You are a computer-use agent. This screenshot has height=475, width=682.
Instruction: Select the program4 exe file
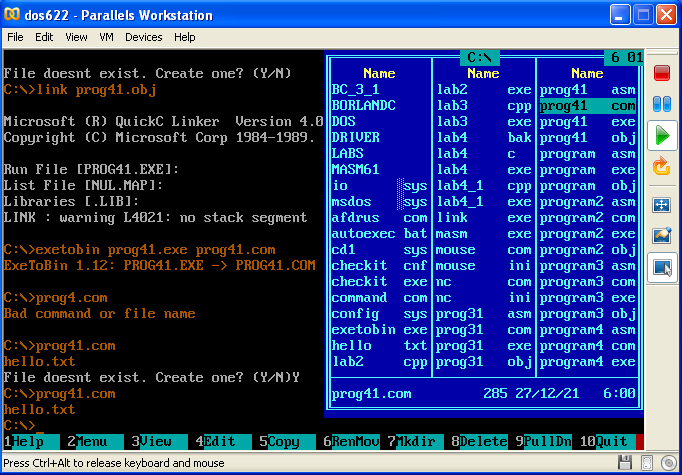coord(588,362)
